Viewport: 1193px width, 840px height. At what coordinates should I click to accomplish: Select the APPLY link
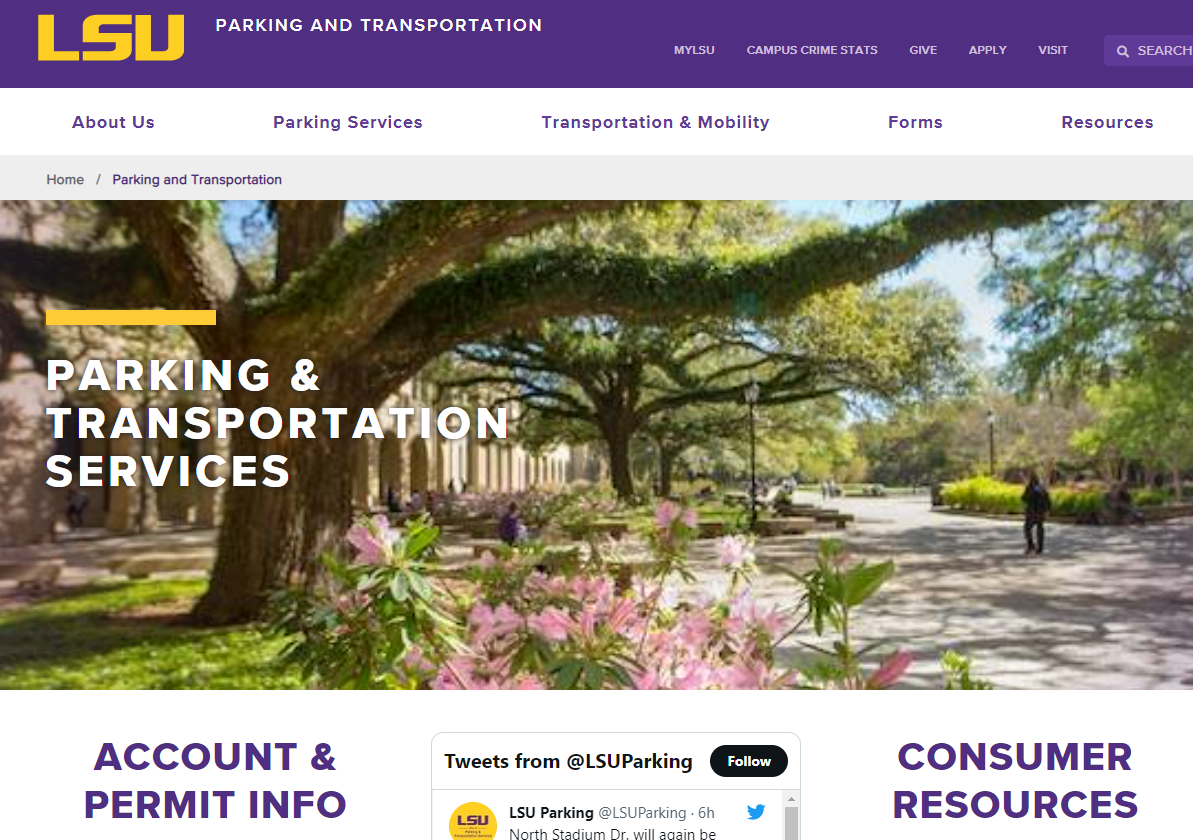[988, 50]
